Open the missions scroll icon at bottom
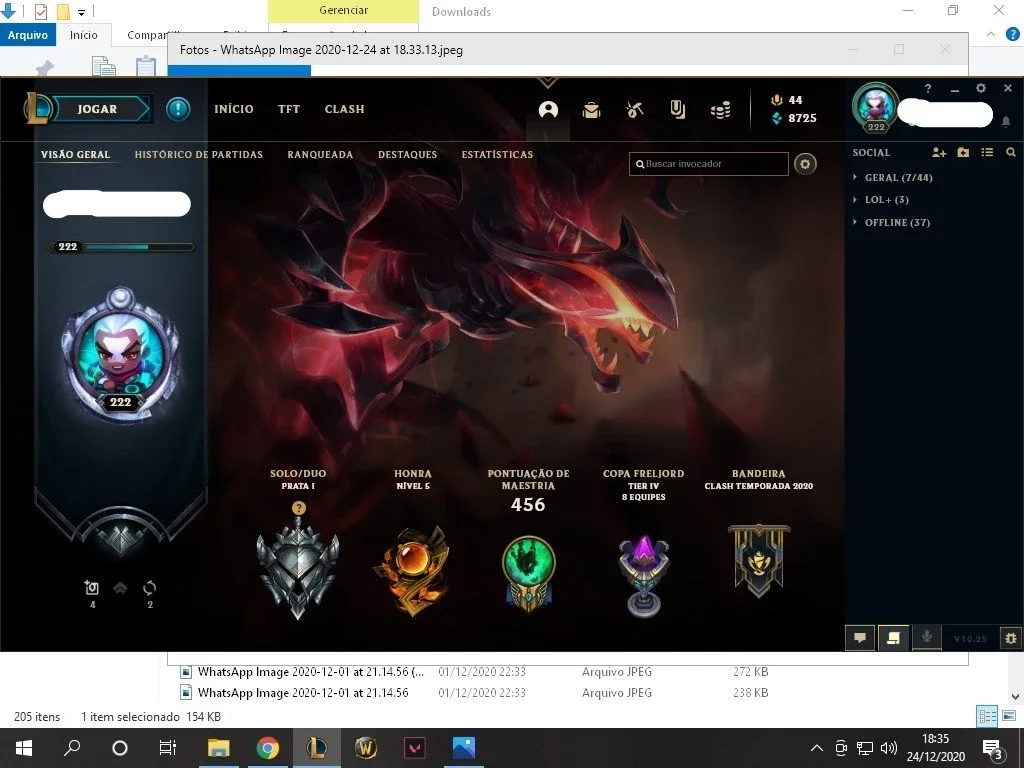Viewport: 1024px width, 768px height. [893, 638]
